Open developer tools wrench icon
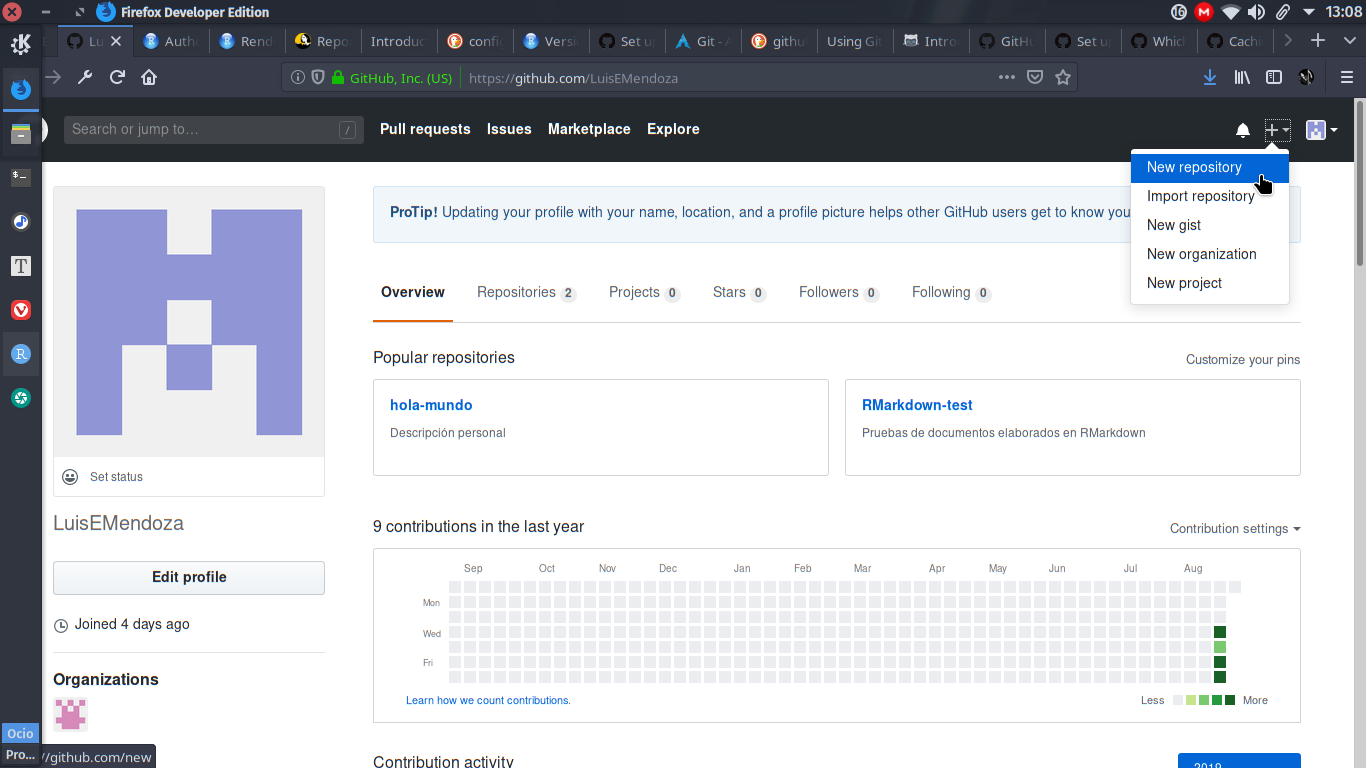 [x=85, y=77]
